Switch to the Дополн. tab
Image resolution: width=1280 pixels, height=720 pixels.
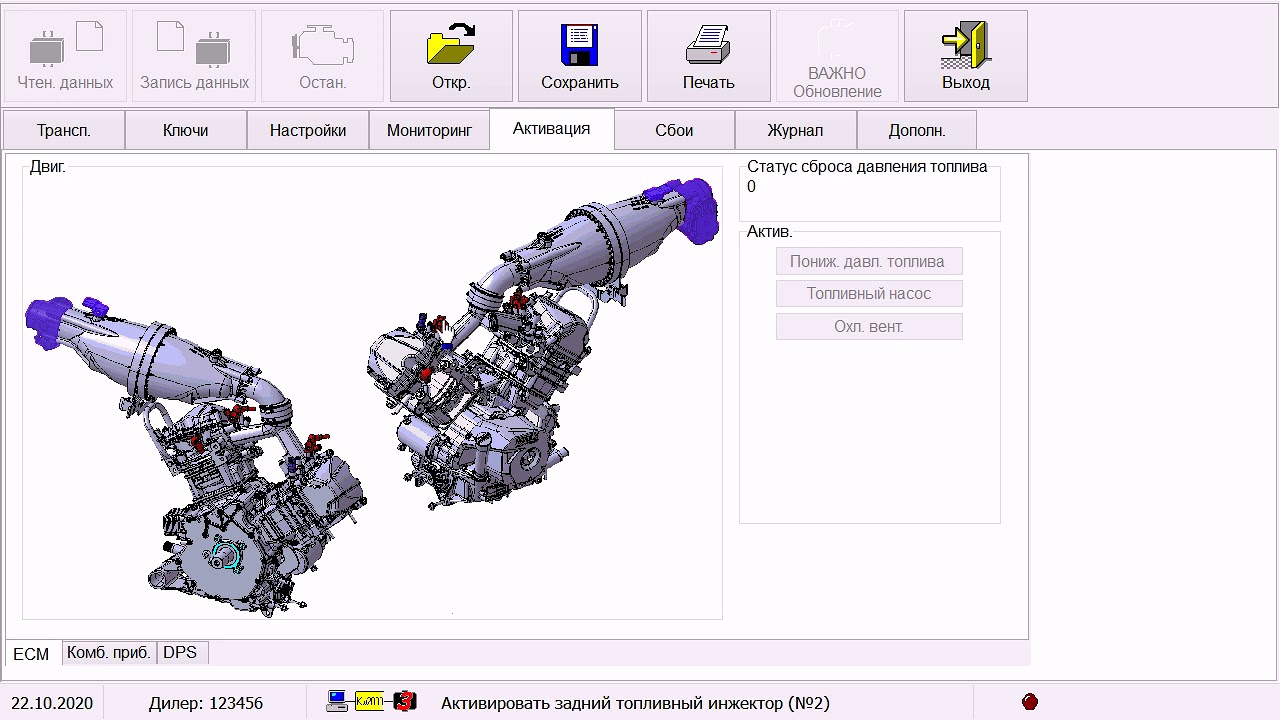917,130
